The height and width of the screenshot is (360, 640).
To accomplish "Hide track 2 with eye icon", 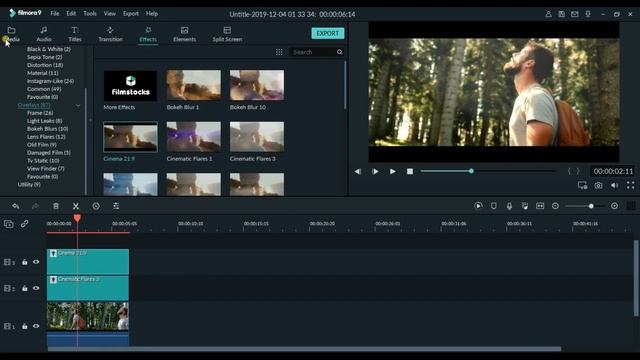I will [36, 288].
